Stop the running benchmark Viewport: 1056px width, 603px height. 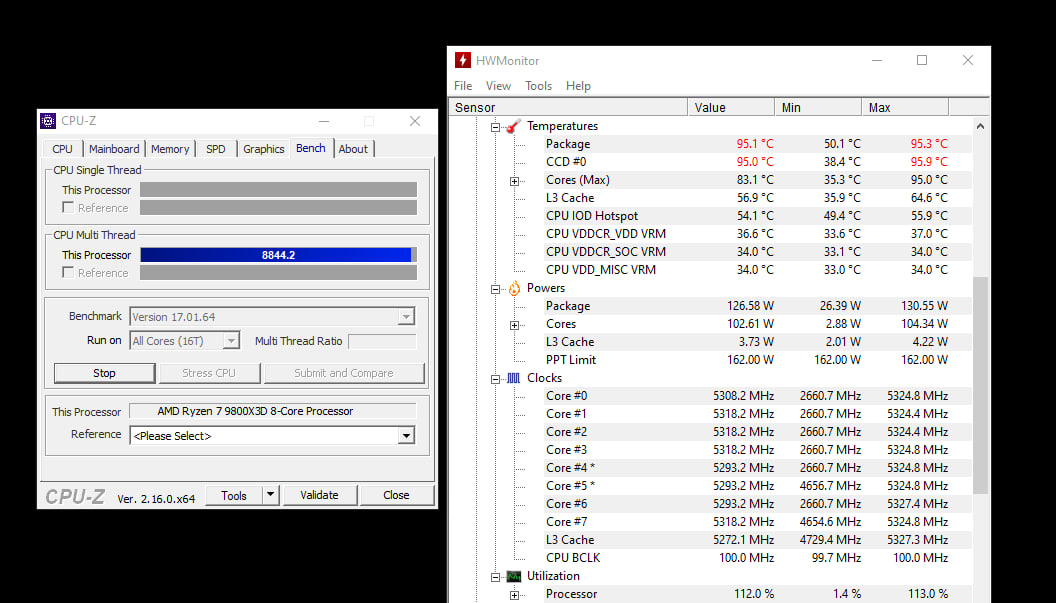(x=104, y=373)
